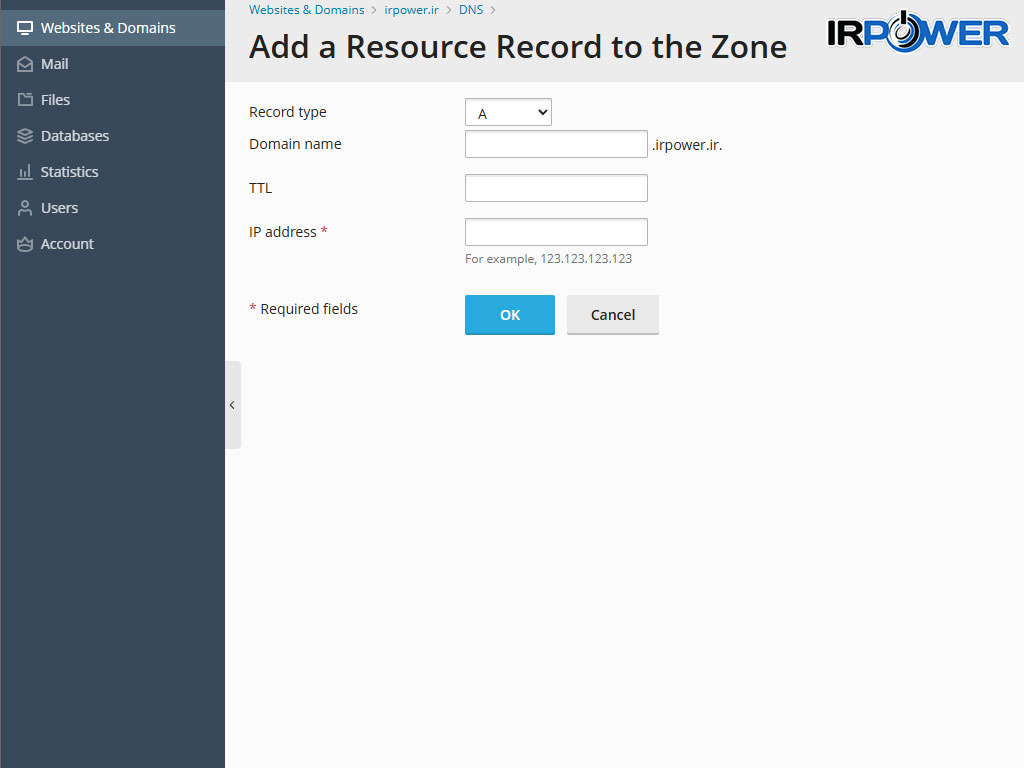Click the "Record type" text label
1024x768 pixels.
click(287, 112)
